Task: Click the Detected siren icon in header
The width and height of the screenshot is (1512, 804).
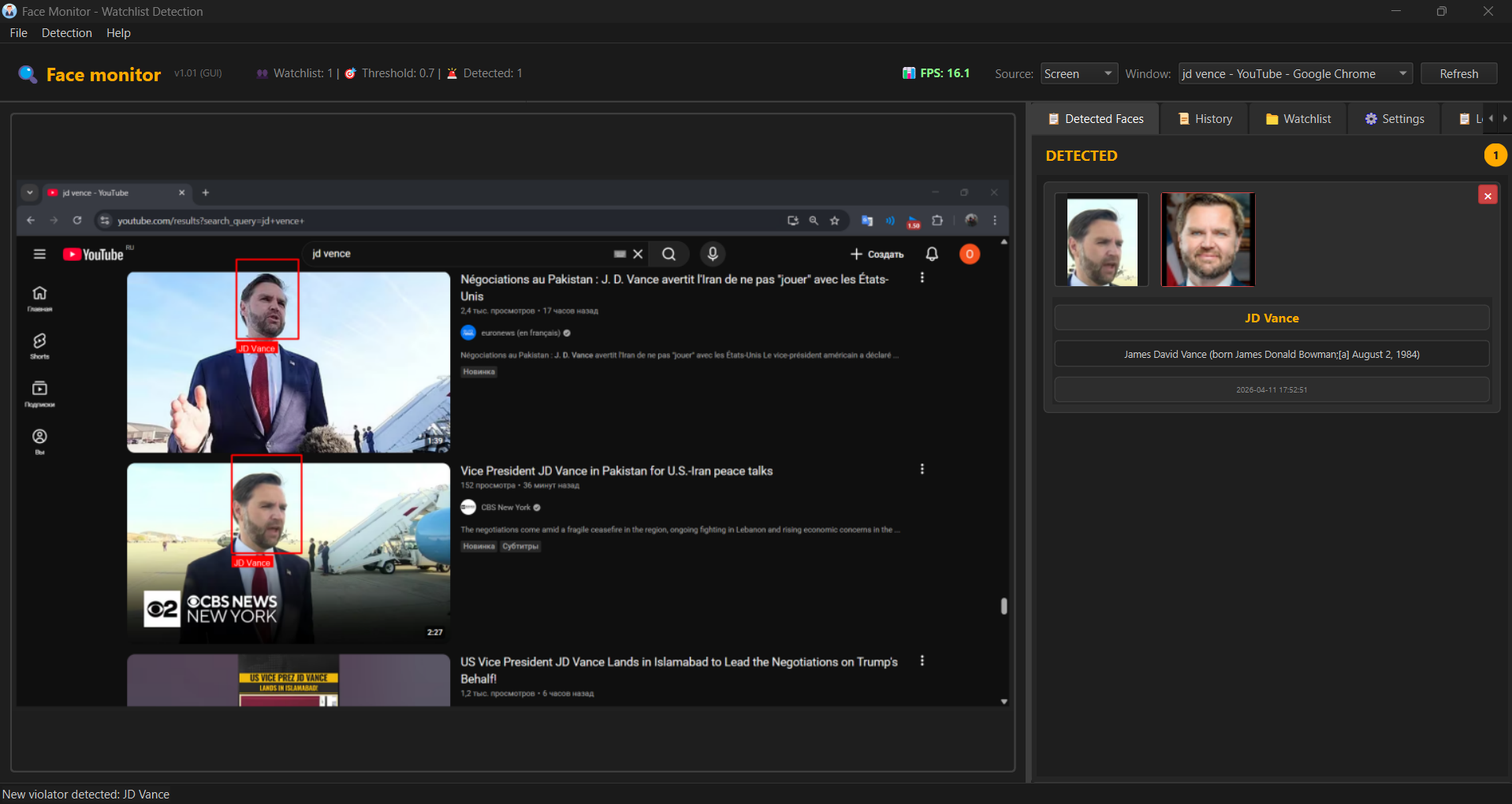Action: pos(452,73)
